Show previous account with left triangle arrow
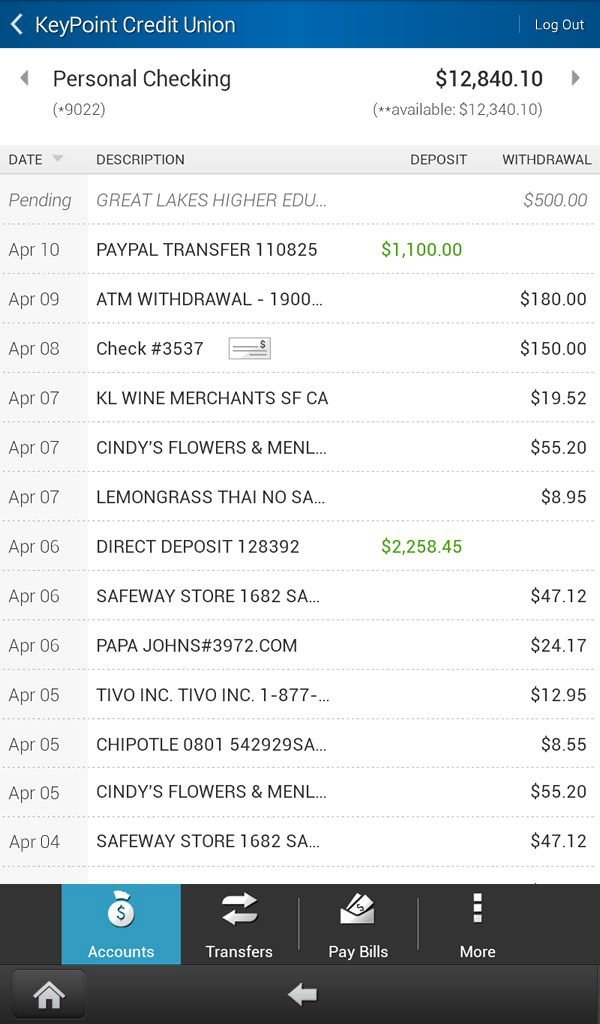The height and width of the screenshot is (1024, 600). (x=25, y=78)
